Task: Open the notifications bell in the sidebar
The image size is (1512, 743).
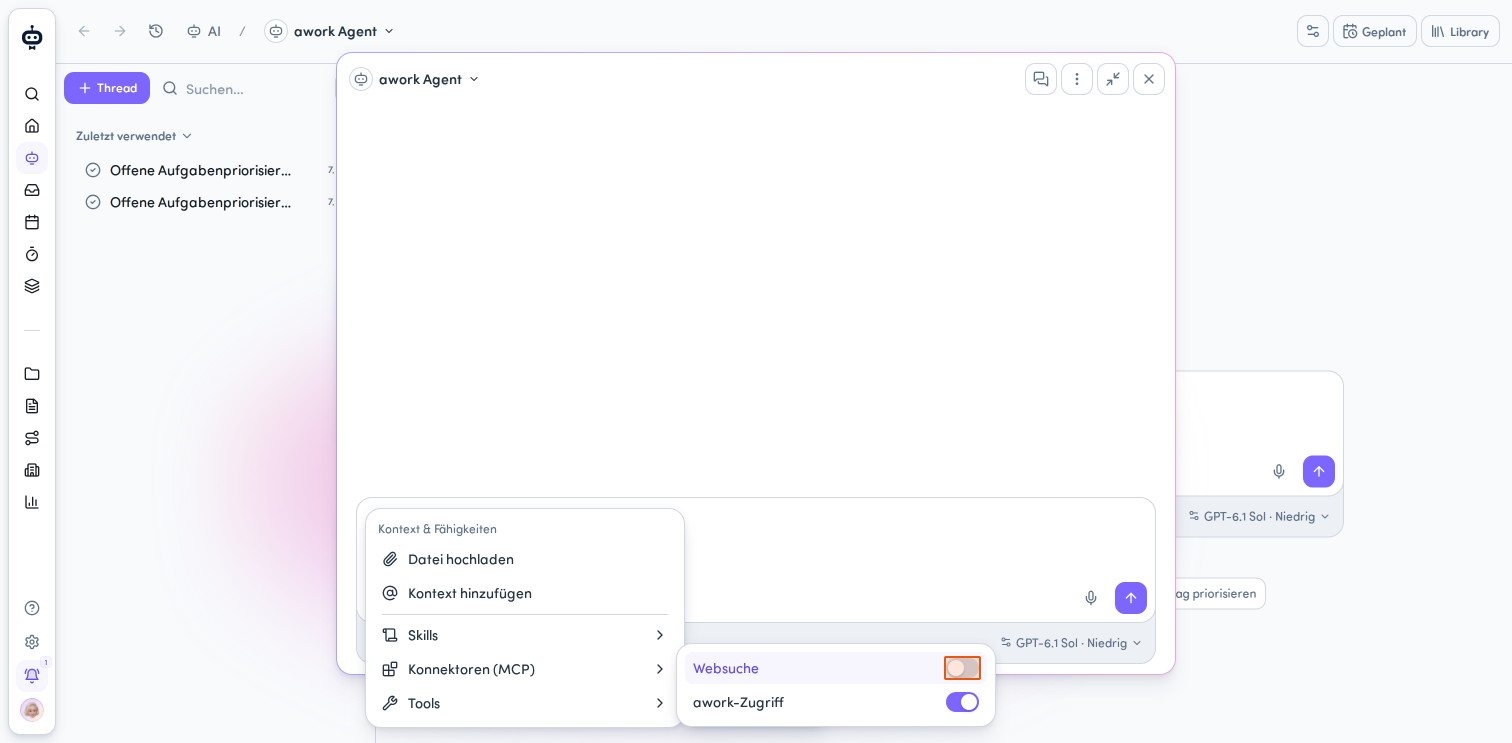Action: [32, 675]
